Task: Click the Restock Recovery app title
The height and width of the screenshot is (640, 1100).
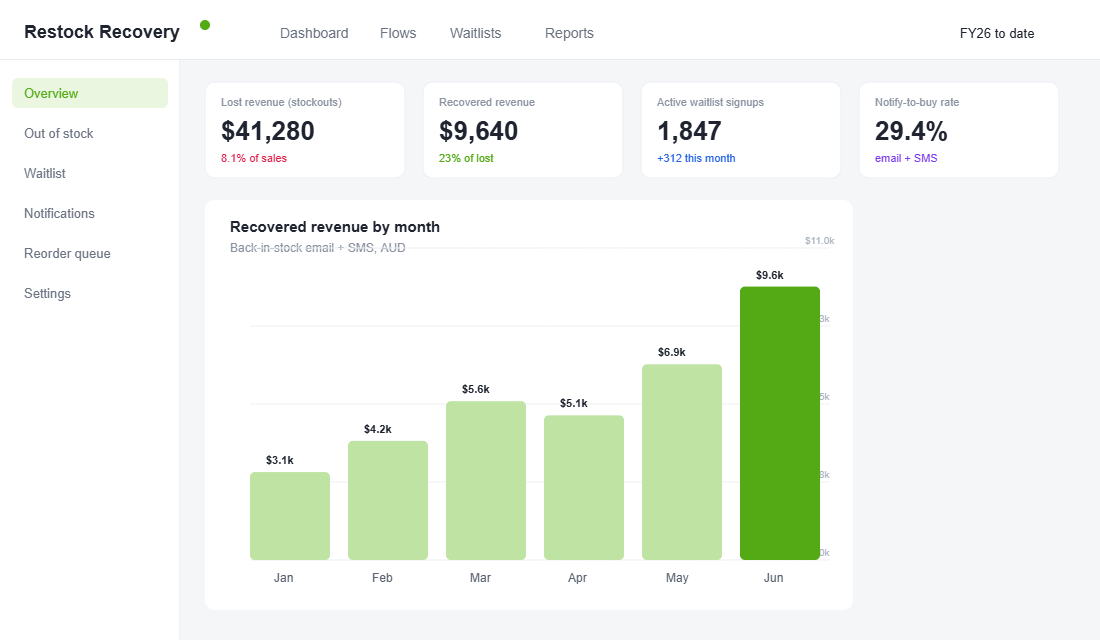Action: click(x=102, y=32)
